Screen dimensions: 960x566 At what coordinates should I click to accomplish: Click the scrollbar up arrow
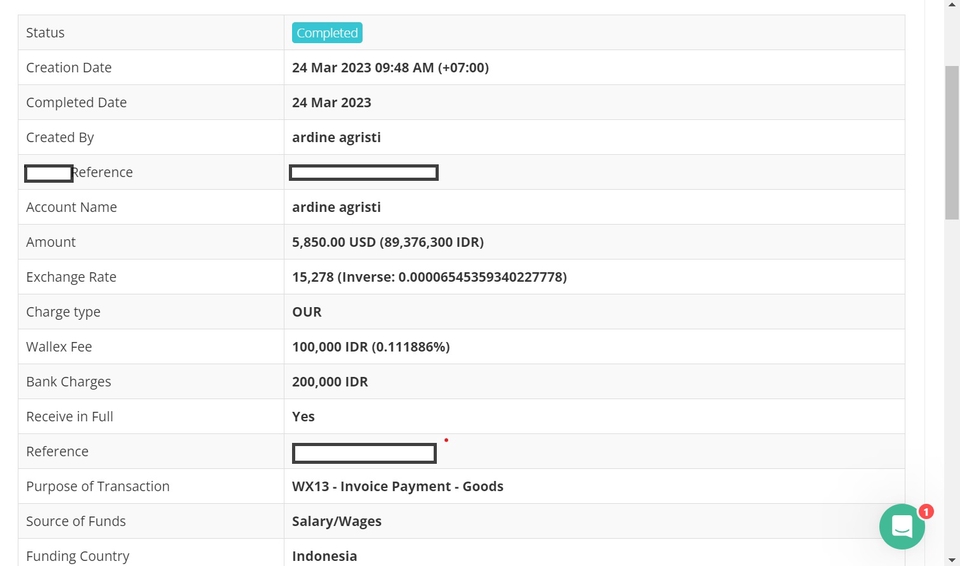pyautogui.click(x=952, y=5)
